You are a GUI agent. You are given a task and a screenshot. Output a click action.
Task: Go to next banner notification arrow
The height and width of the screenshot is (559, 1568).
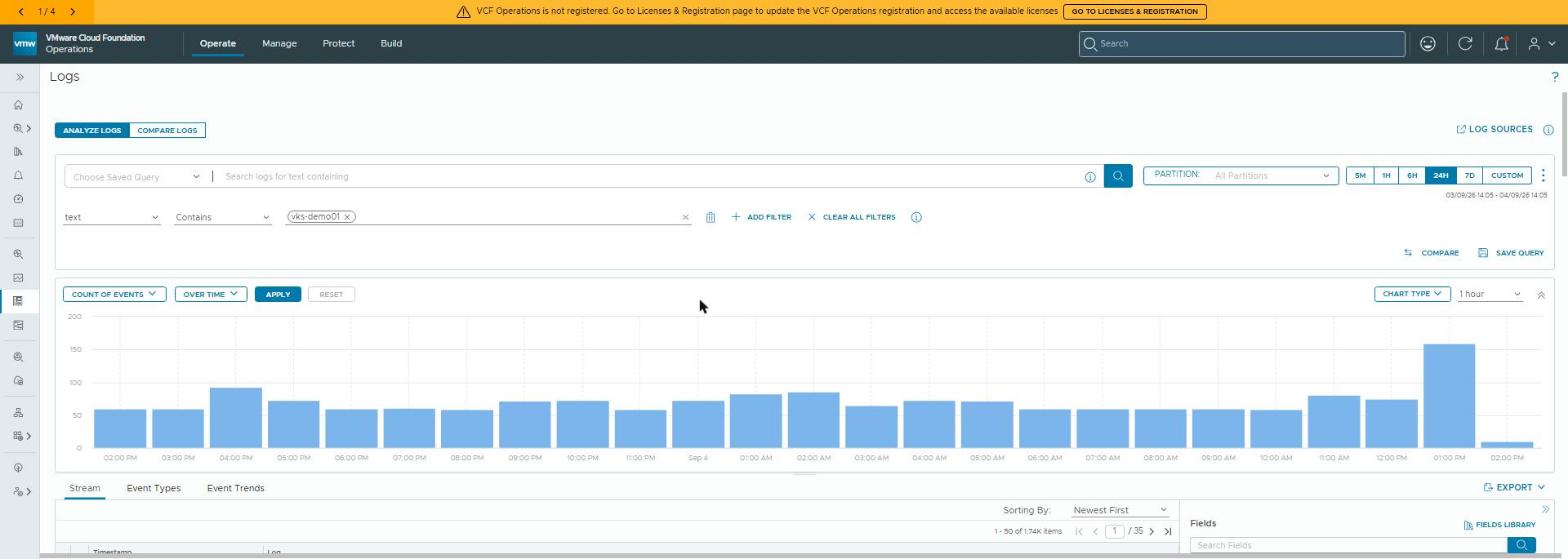(x=74, y=11)
